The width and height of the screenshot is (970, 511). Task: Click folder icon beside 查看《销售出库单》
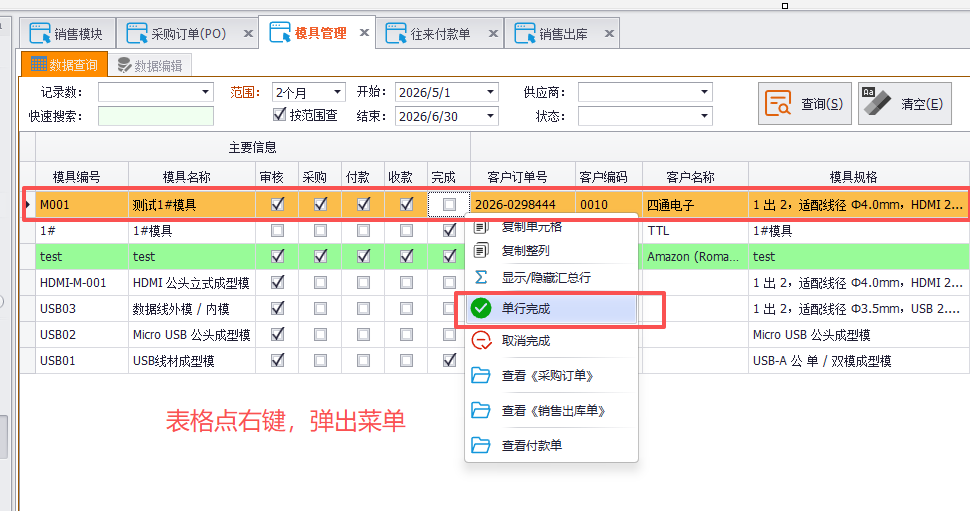[x=481, y=410]
